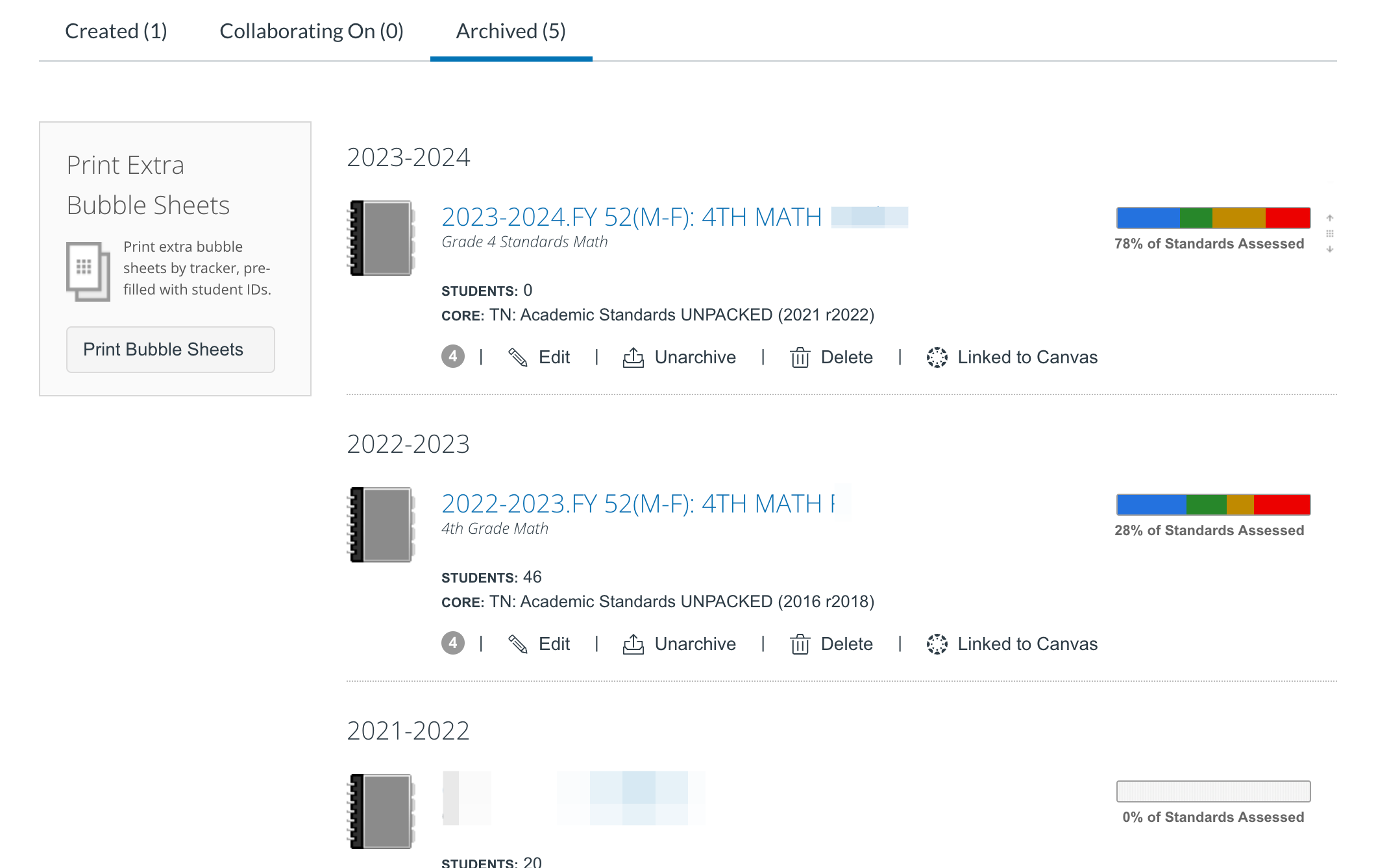Click the Linked to Canvas text on 2022-2023 tracker

[1027, 644]
